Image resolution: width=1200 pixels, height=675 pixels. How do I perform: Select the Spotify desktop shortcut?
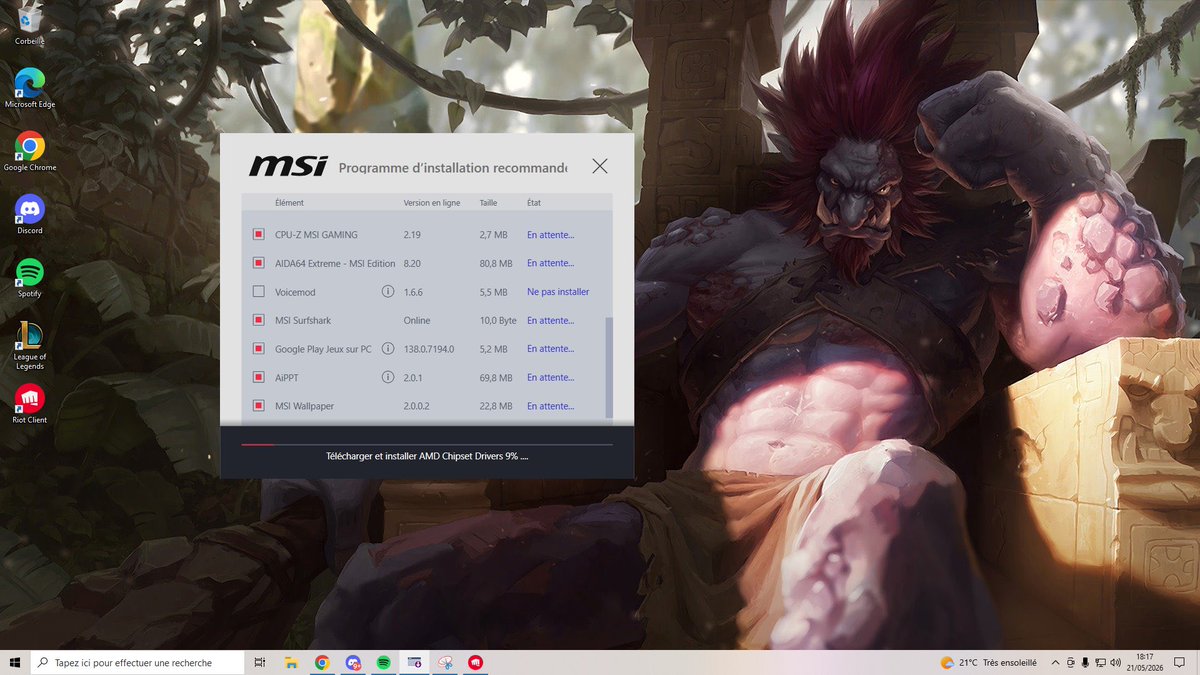click(29, 277)
